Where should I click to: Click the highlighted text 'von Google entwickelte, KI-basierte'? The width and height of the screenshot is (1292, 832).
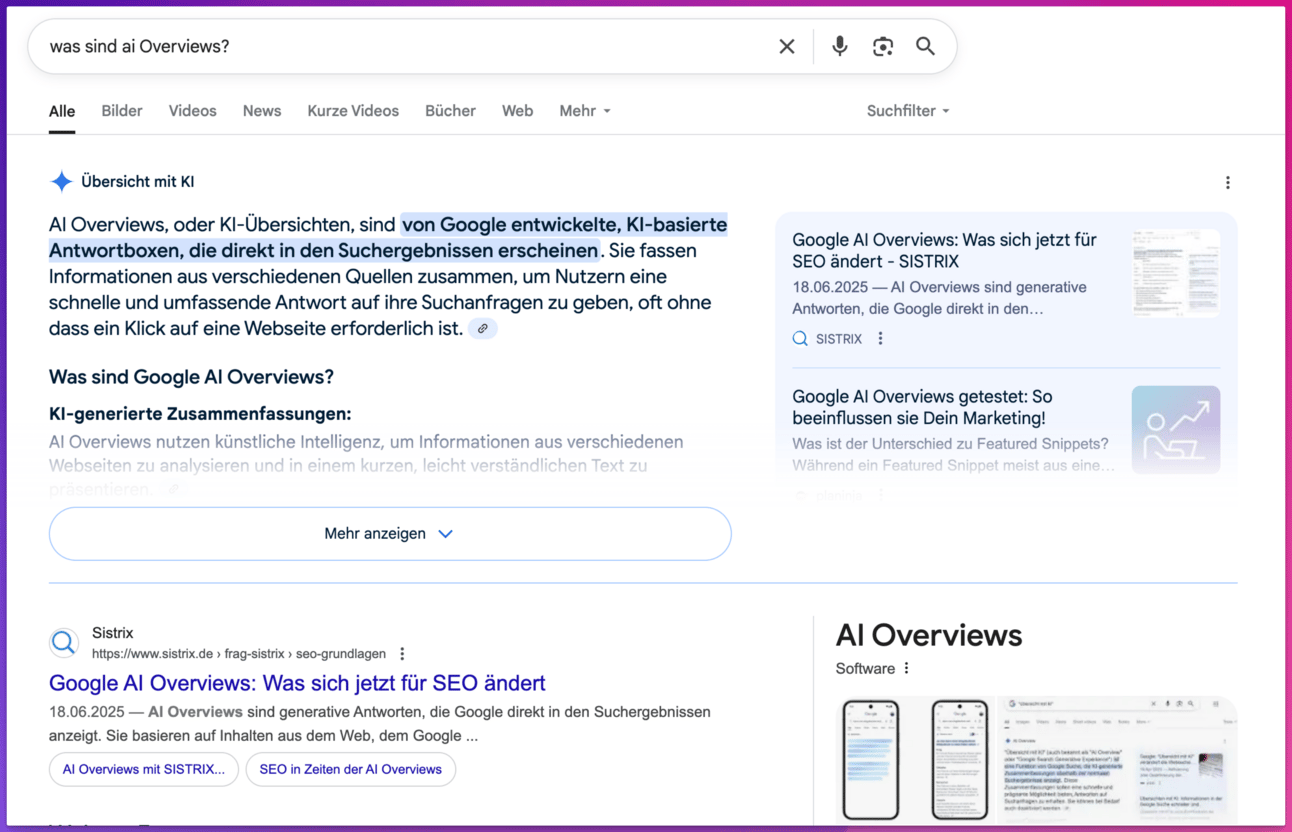[564, 224]
